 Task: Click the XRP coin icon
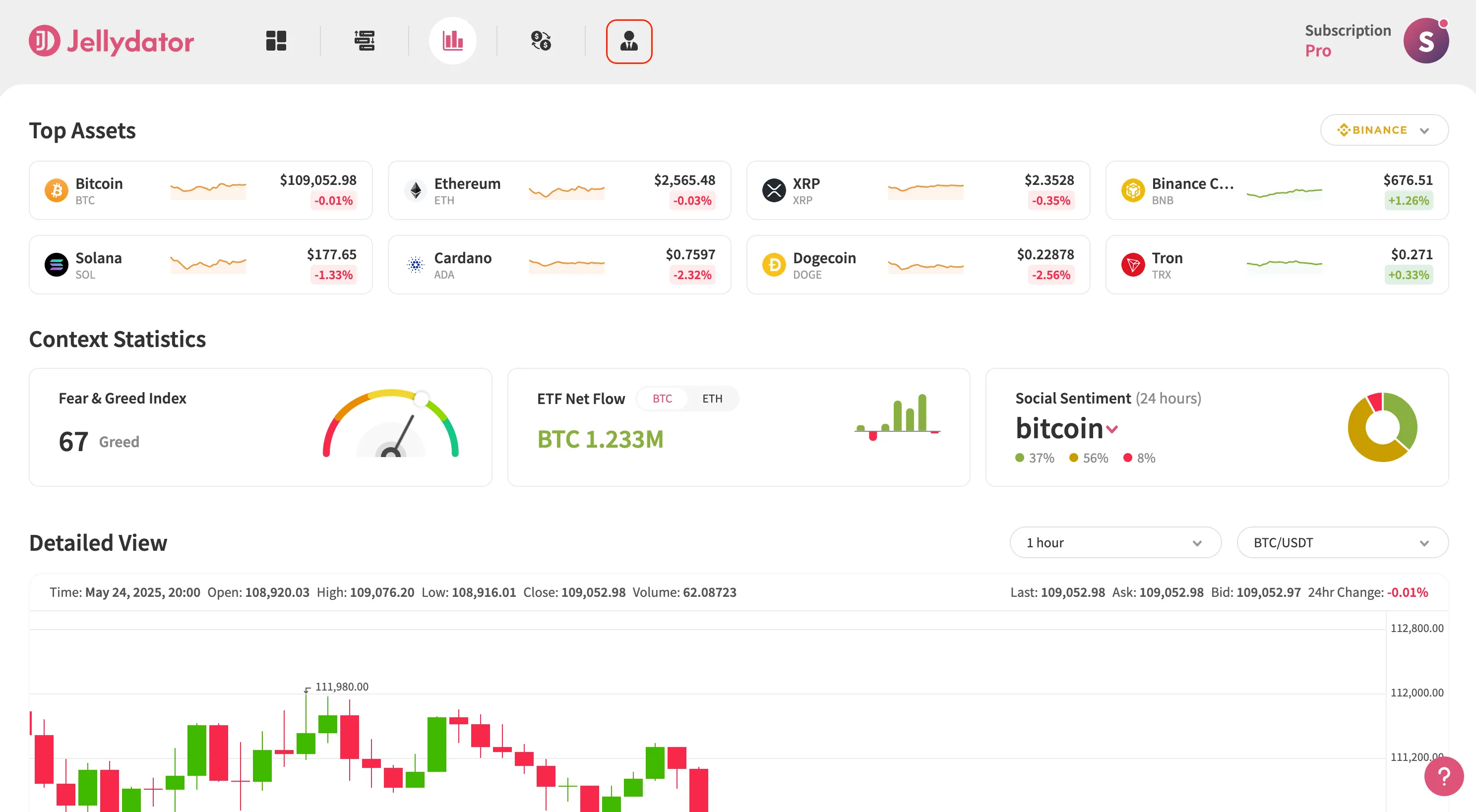(774, 190)
